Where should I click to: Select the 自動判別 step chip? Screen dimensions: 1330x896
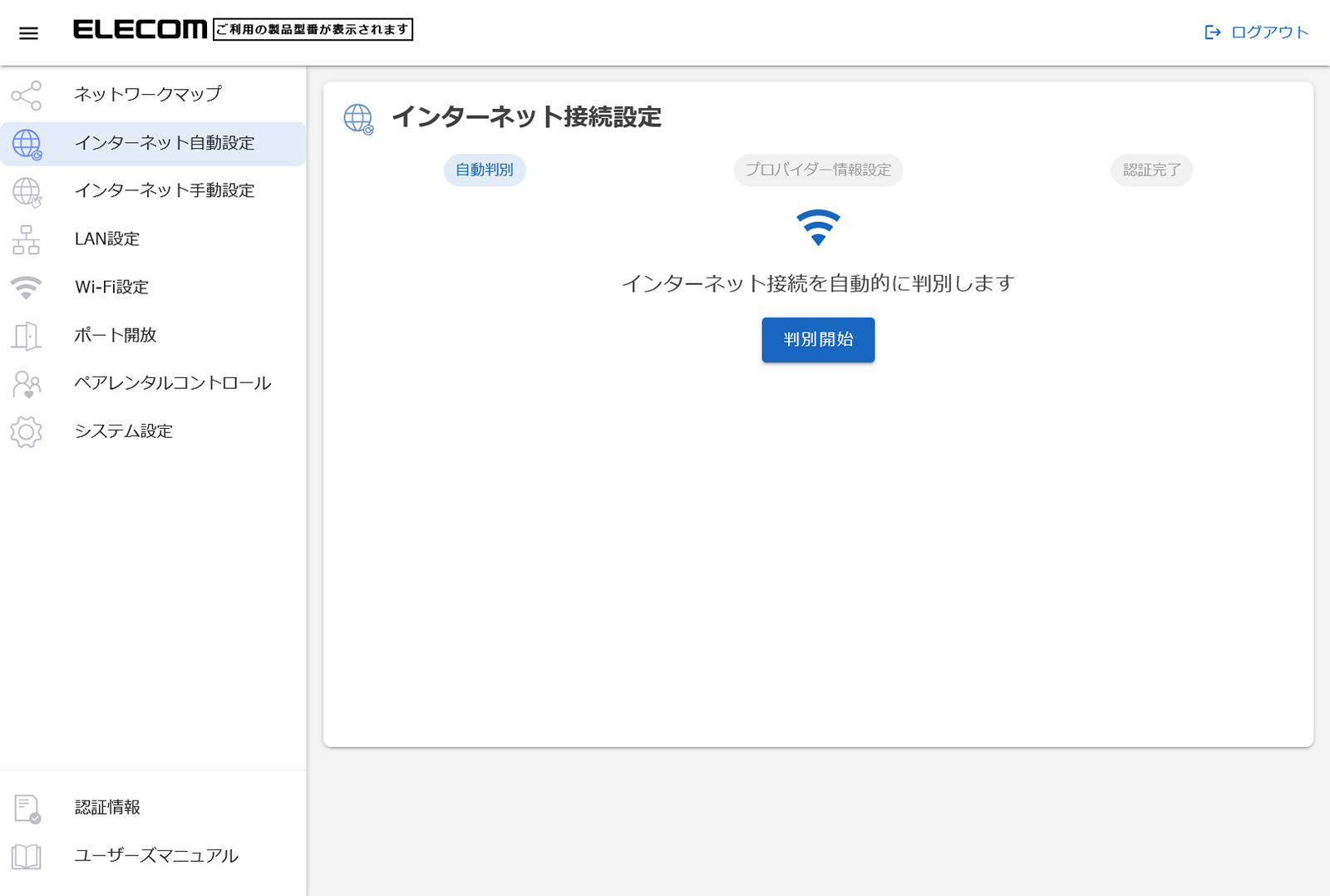click(485, 170)
